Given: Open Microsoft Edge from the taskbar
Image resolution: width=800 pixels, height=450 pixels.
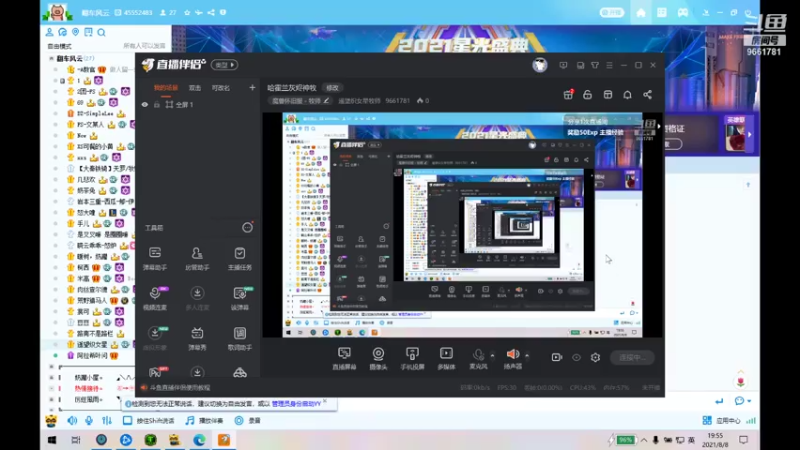Looking at the screenshot, I should 199,440.
